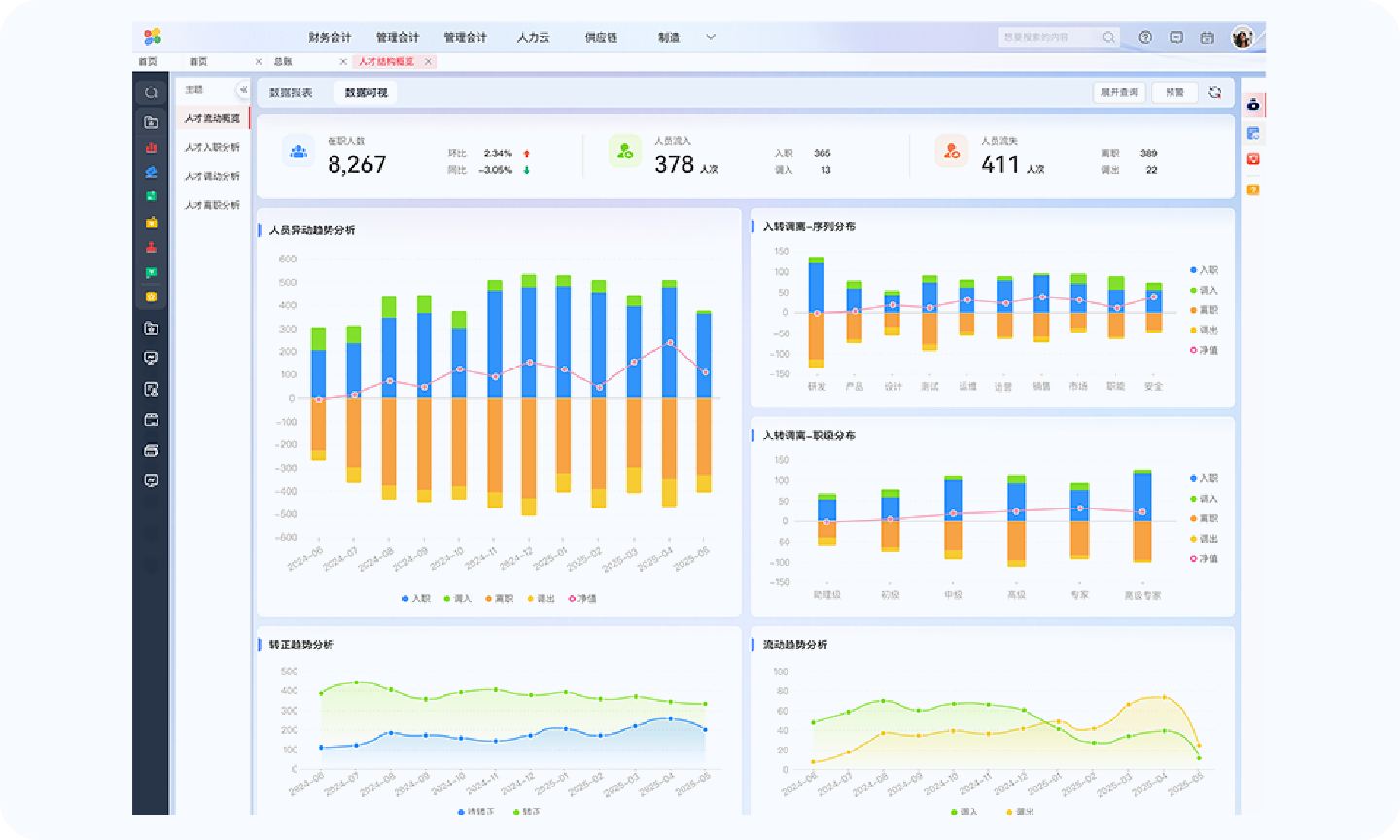Click the refresh icon beside 预警 button
The image size is (1400, 840).
click(1215, 92)
